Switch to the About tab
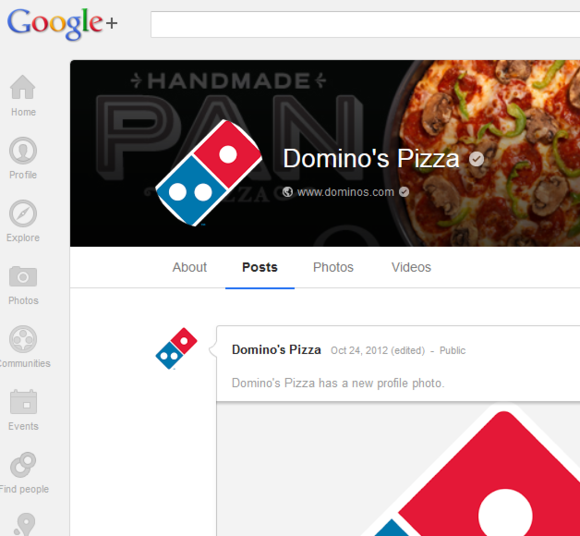Viewport: 580px width, 536px height. coord(189,267)
